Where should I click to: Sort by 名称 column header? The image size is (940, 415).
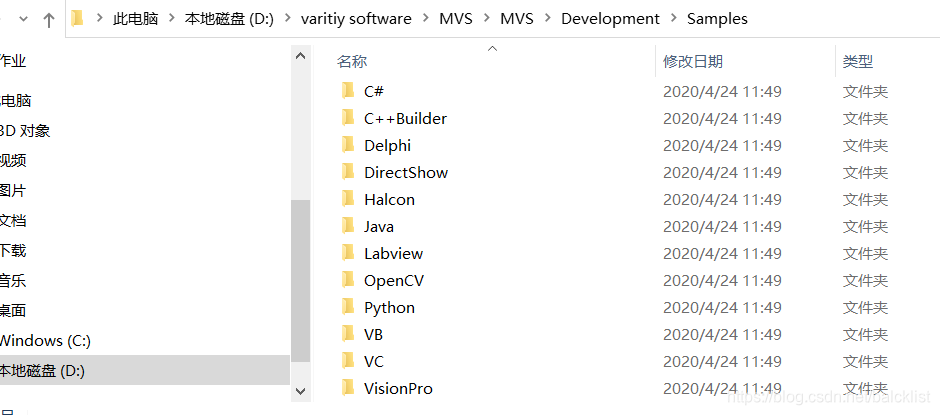(x=352, y=61)
